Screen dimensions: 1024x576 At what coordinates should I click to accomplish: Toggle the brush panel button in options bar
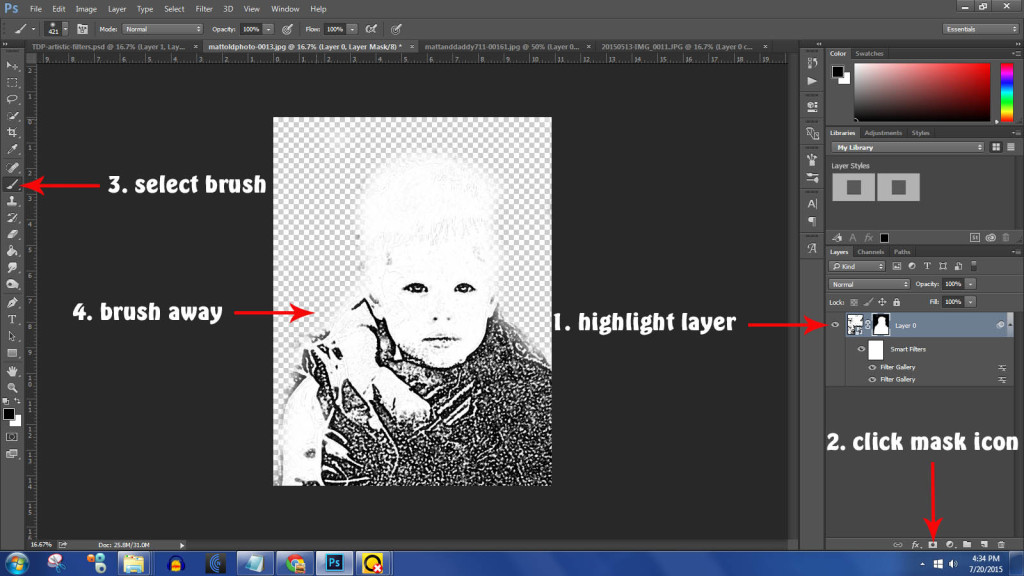click(x=82, y=29)
